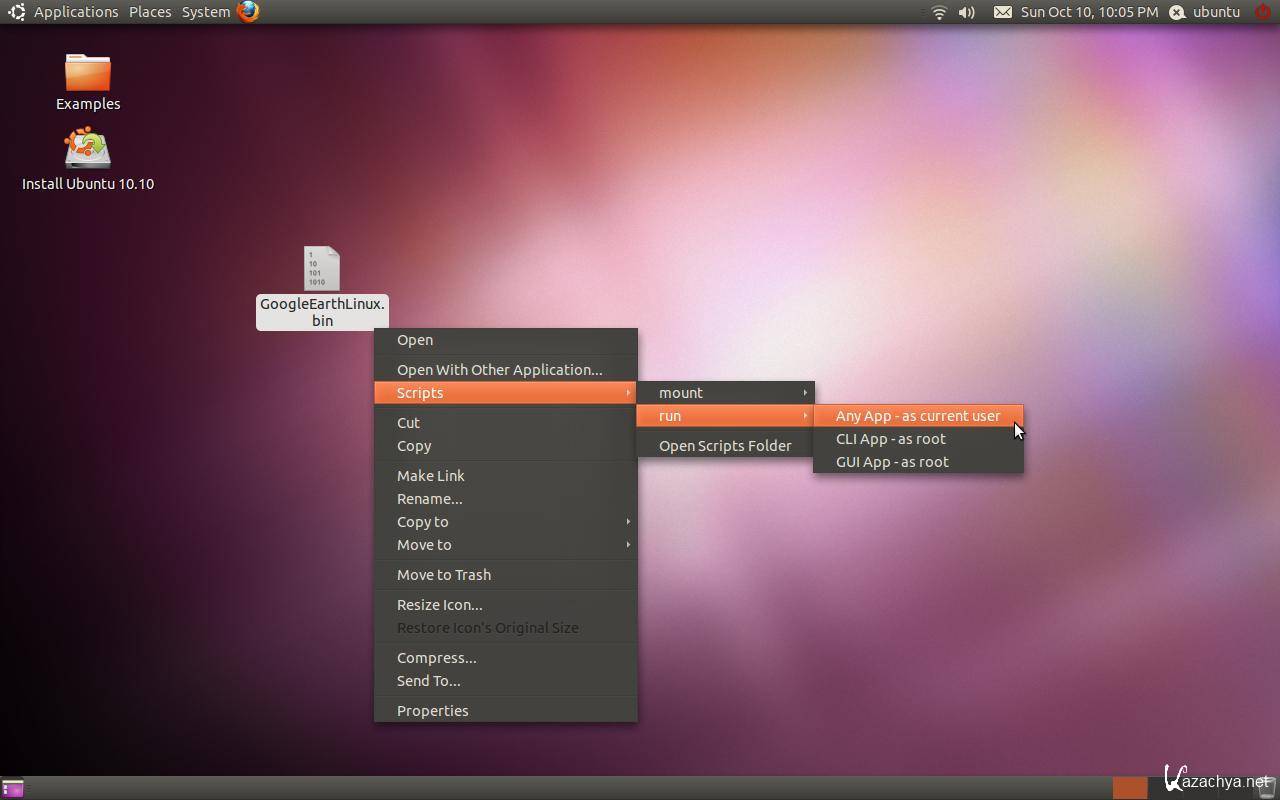
Task: Open the volume indicator
Action: (x=967, y=12)
